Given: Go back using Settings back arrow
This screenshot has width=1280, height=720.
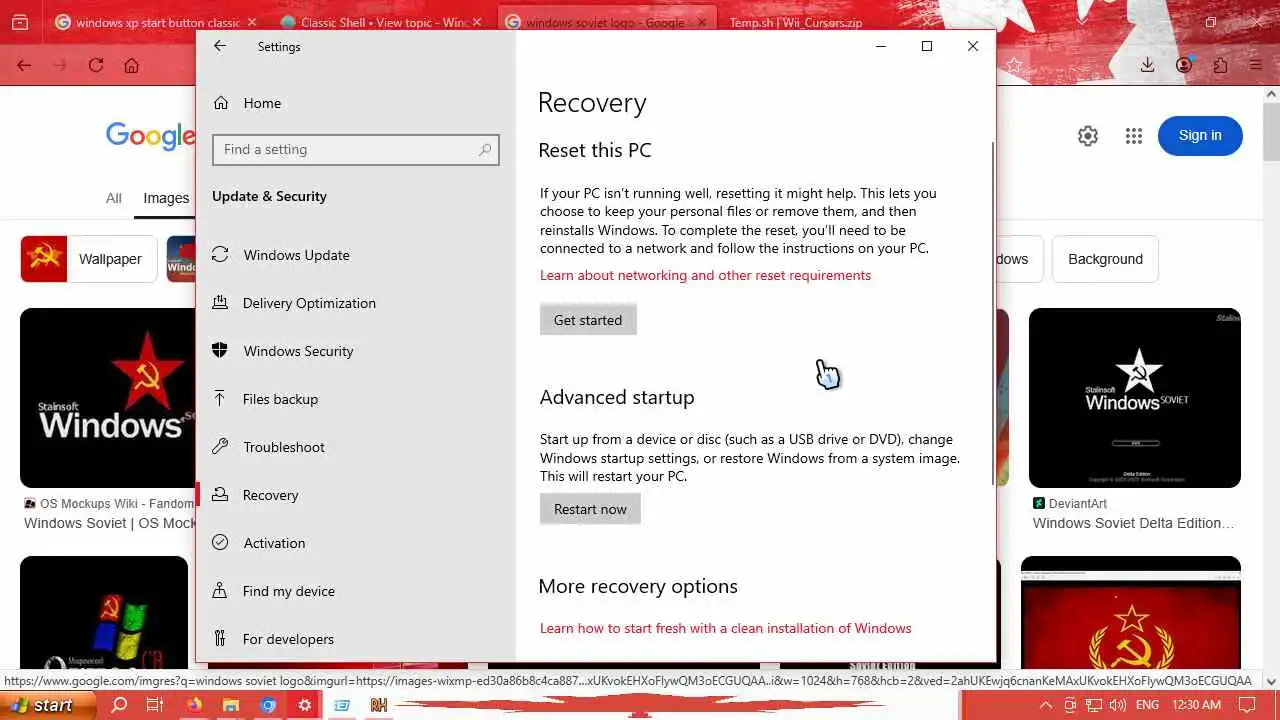Looking at the screenshot, I should (220, 46).
